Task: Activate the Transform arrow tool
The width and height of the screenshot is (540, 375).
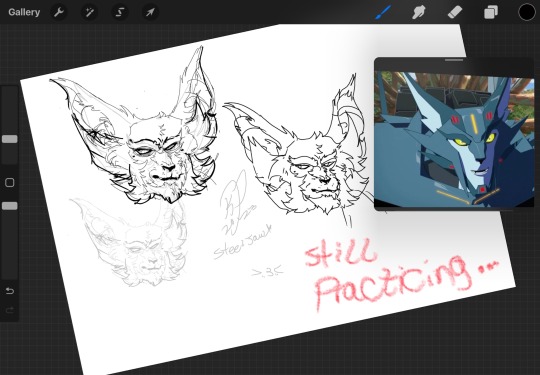Action: point(150,13)
